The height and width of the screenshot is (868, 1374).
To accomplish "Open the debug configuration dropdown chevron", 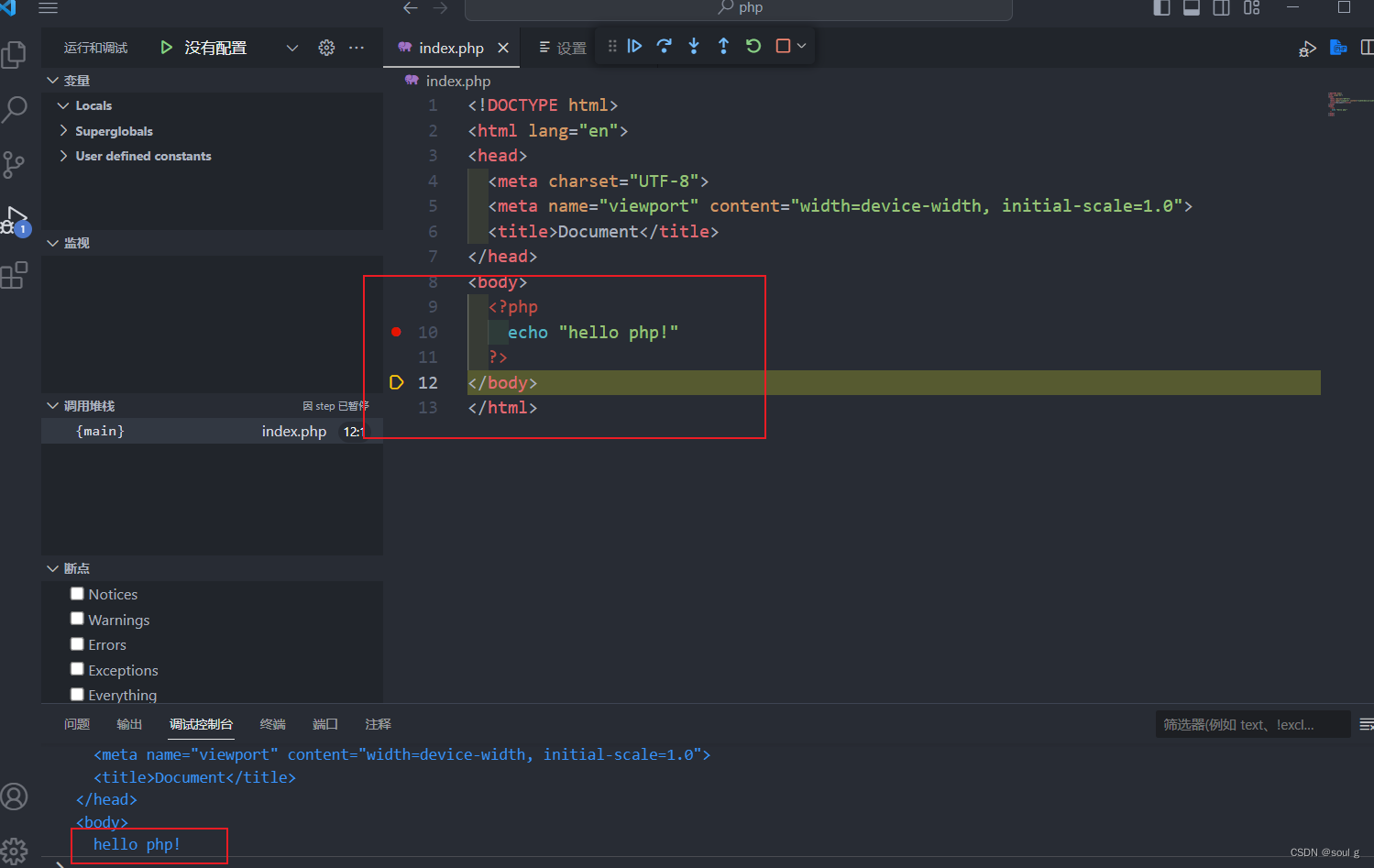I will click(x=292, y=48).
